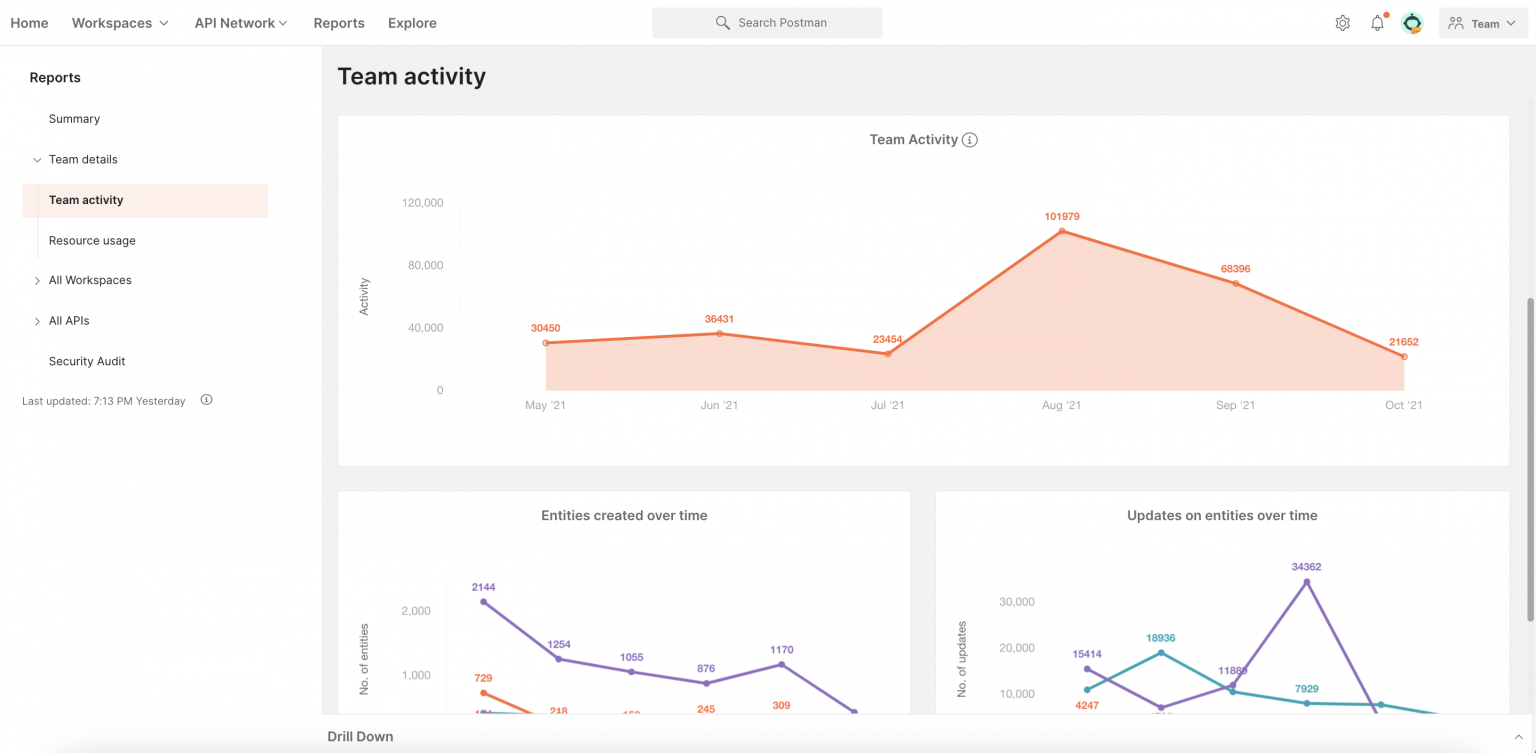Click the Jun '21 data point 36431
Image resolution: width=1536 pixels, height=753 pixels.
[719, 333]
